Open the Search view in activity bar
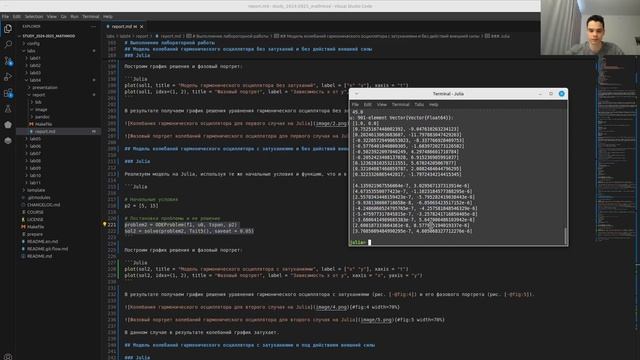The width and height of the screenshot is (640, 360). click(x=8, y=44)
